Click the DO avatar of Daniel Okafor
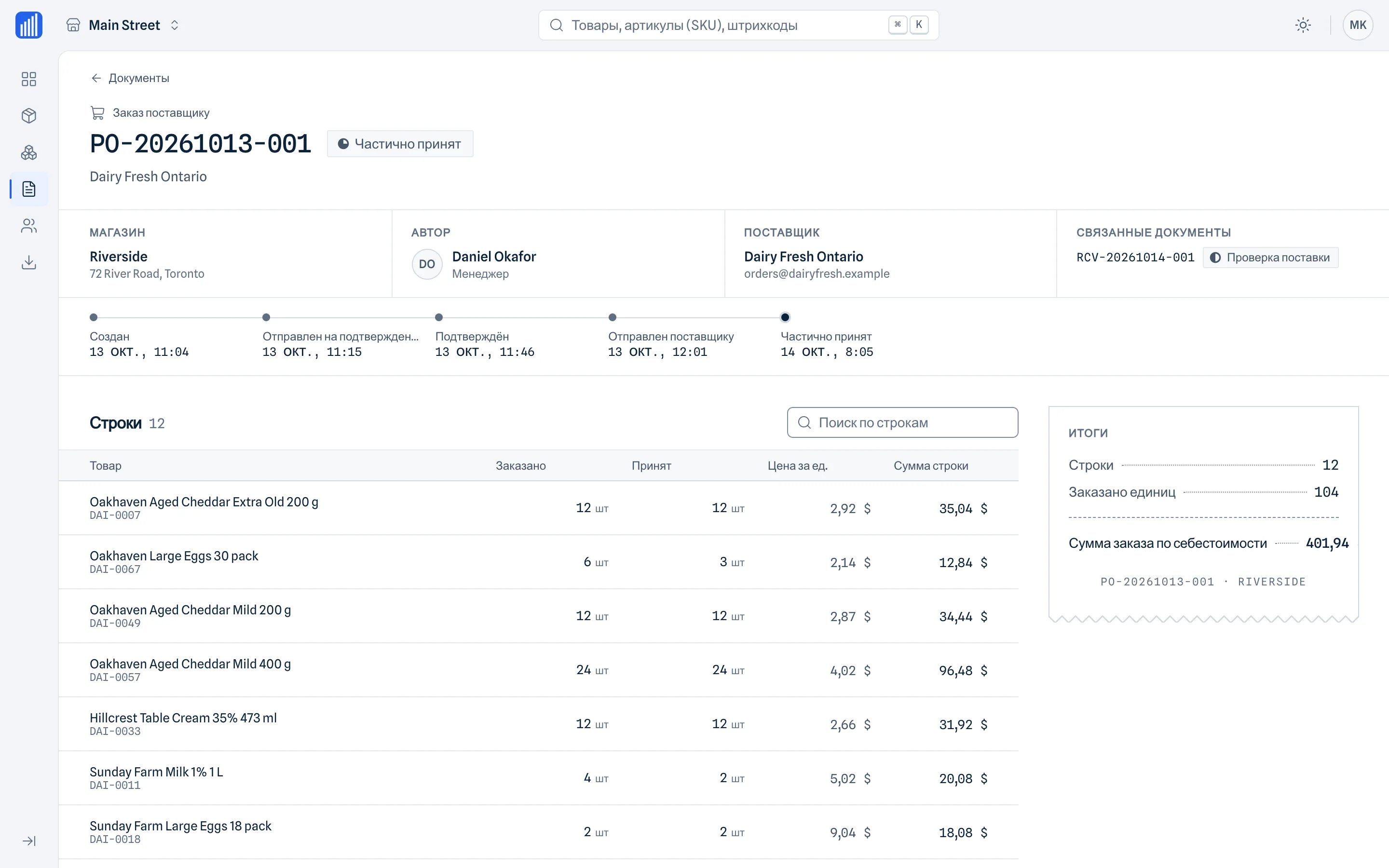 pos(427,264)
